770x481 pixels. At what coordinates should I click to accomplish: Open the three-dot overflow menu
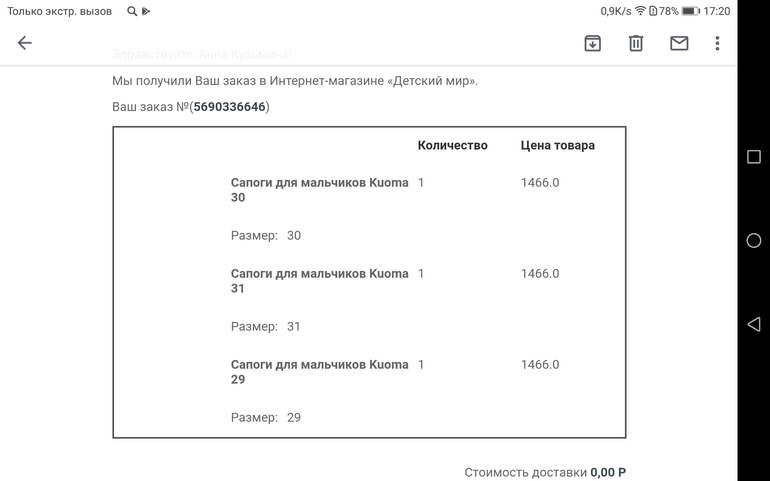coord(717,43)
